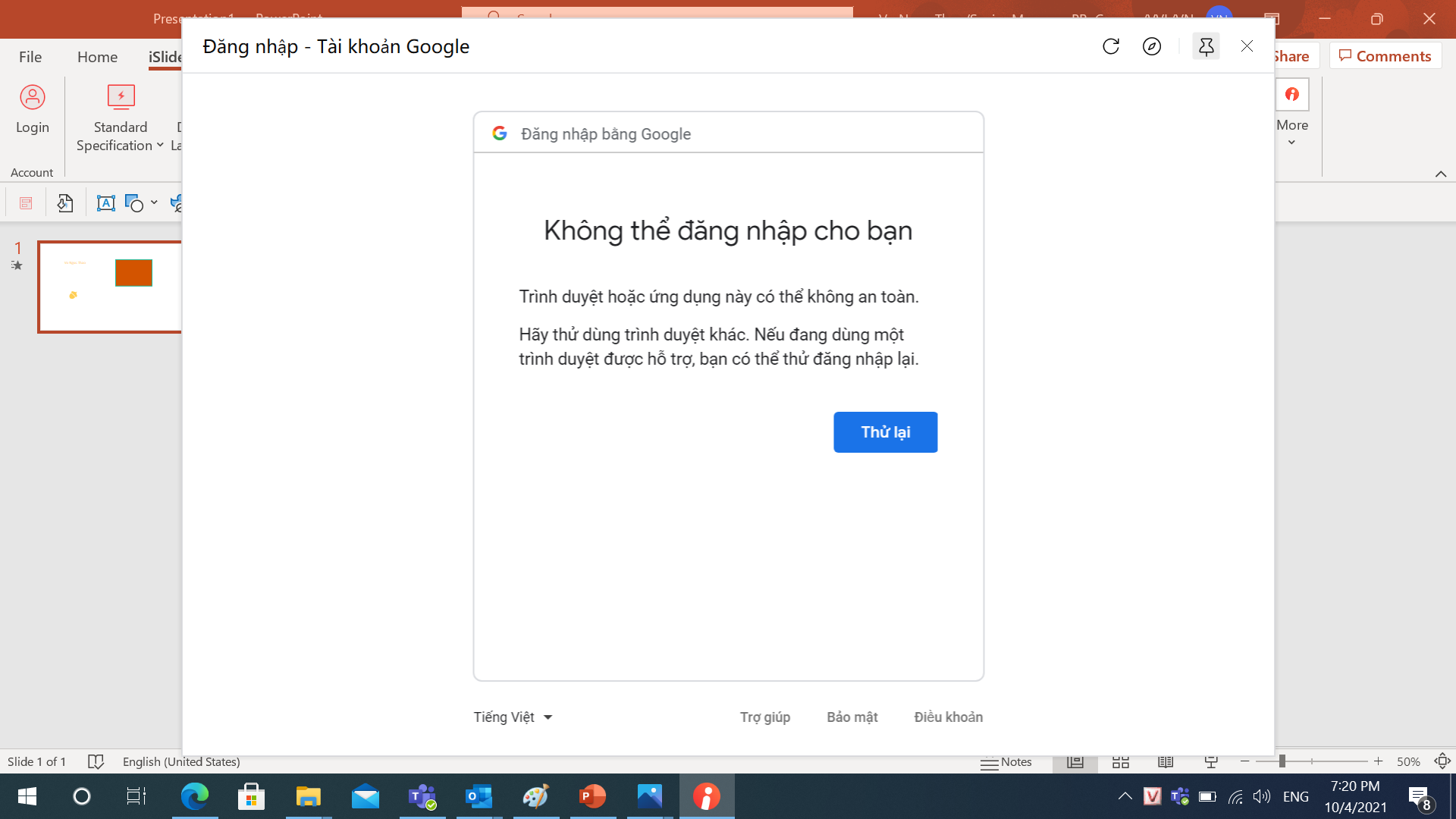Click Slide 1 of 1 status indicator
The image size is (1456, 819).
coord(36,761)
